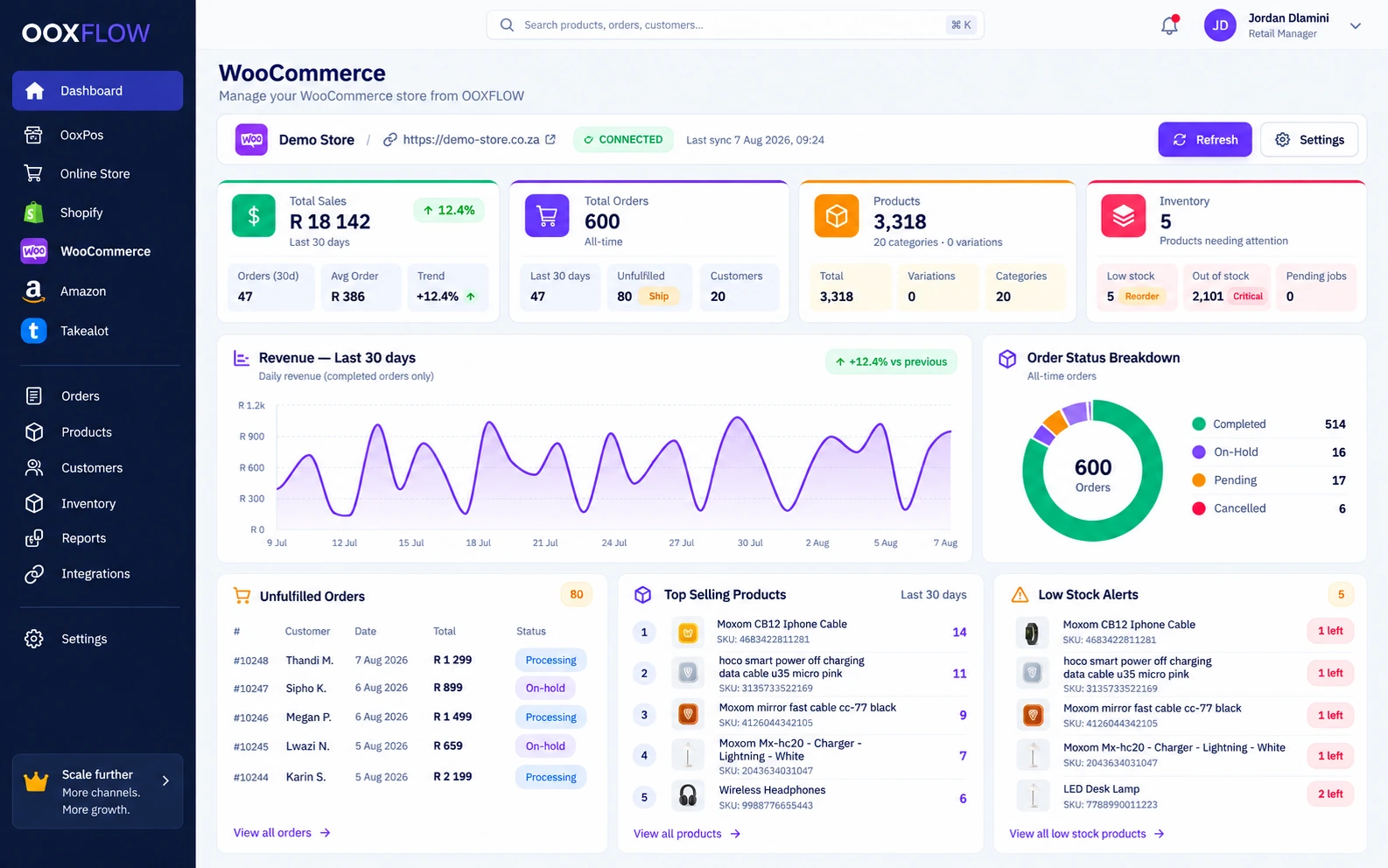The width and height of the screenshot is (1388, 868).
Task: Click the Orders clipboard icon in sidebar
Action: pyautogui.click(x=34, y=395)
